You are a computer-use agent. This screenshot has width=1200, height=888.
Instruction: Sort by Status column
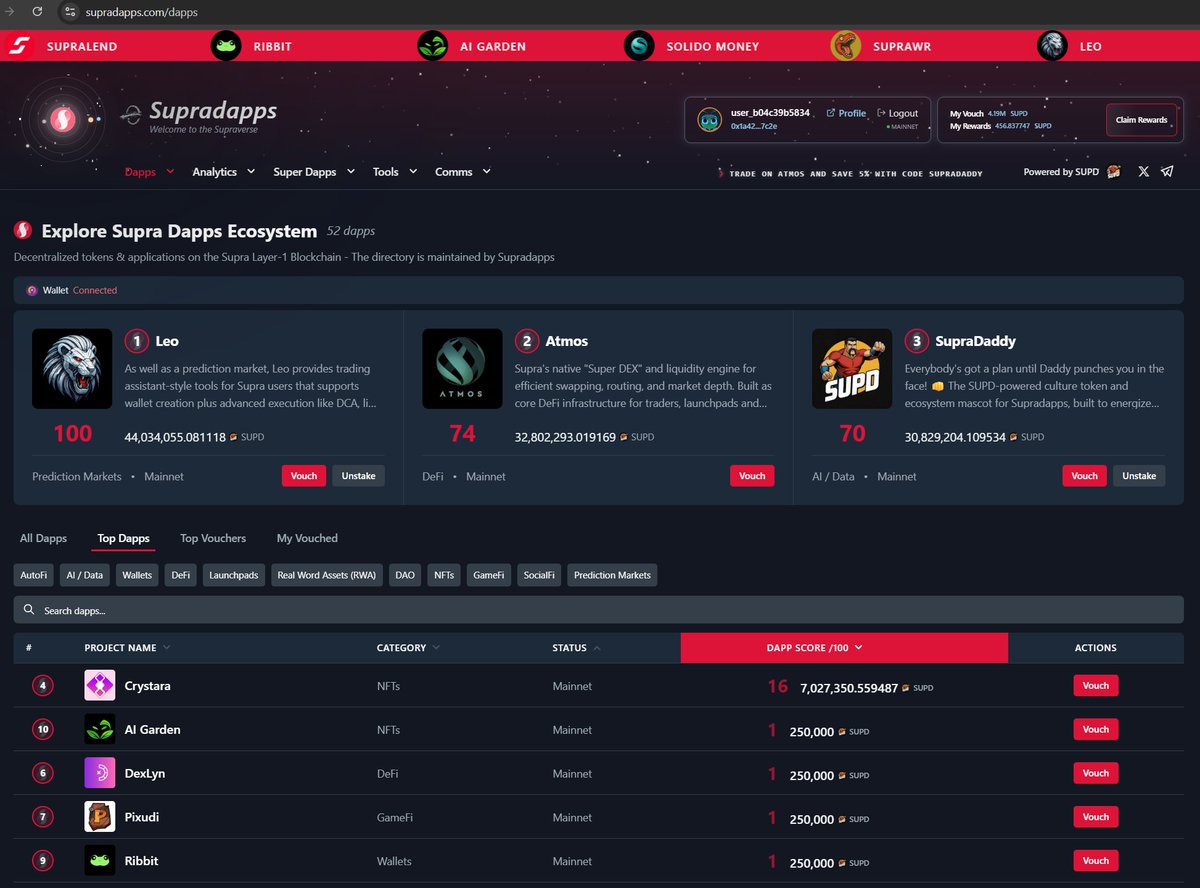[x=577, y=648]
